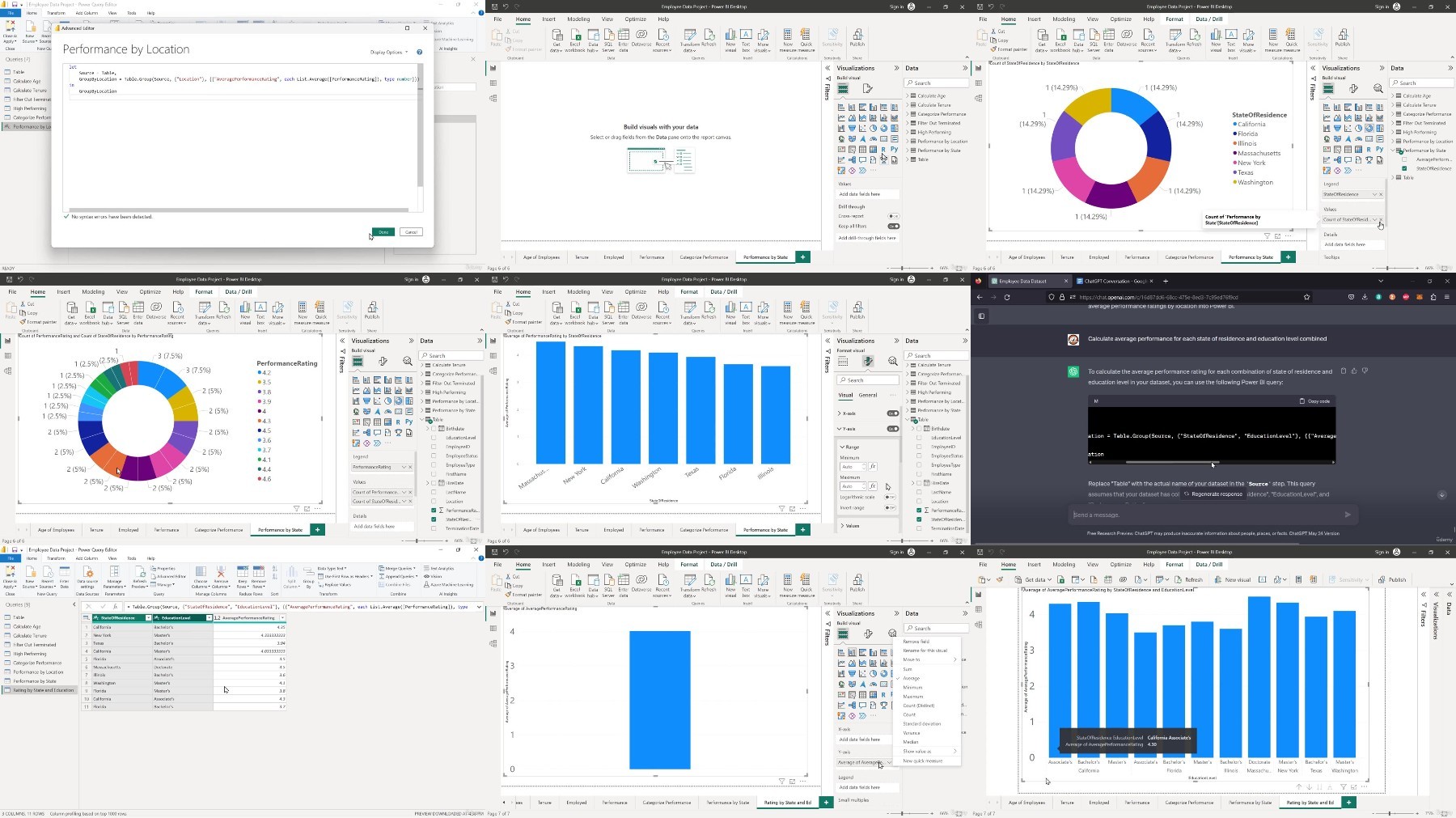Select Rating by State and Education query

point(40,690)
